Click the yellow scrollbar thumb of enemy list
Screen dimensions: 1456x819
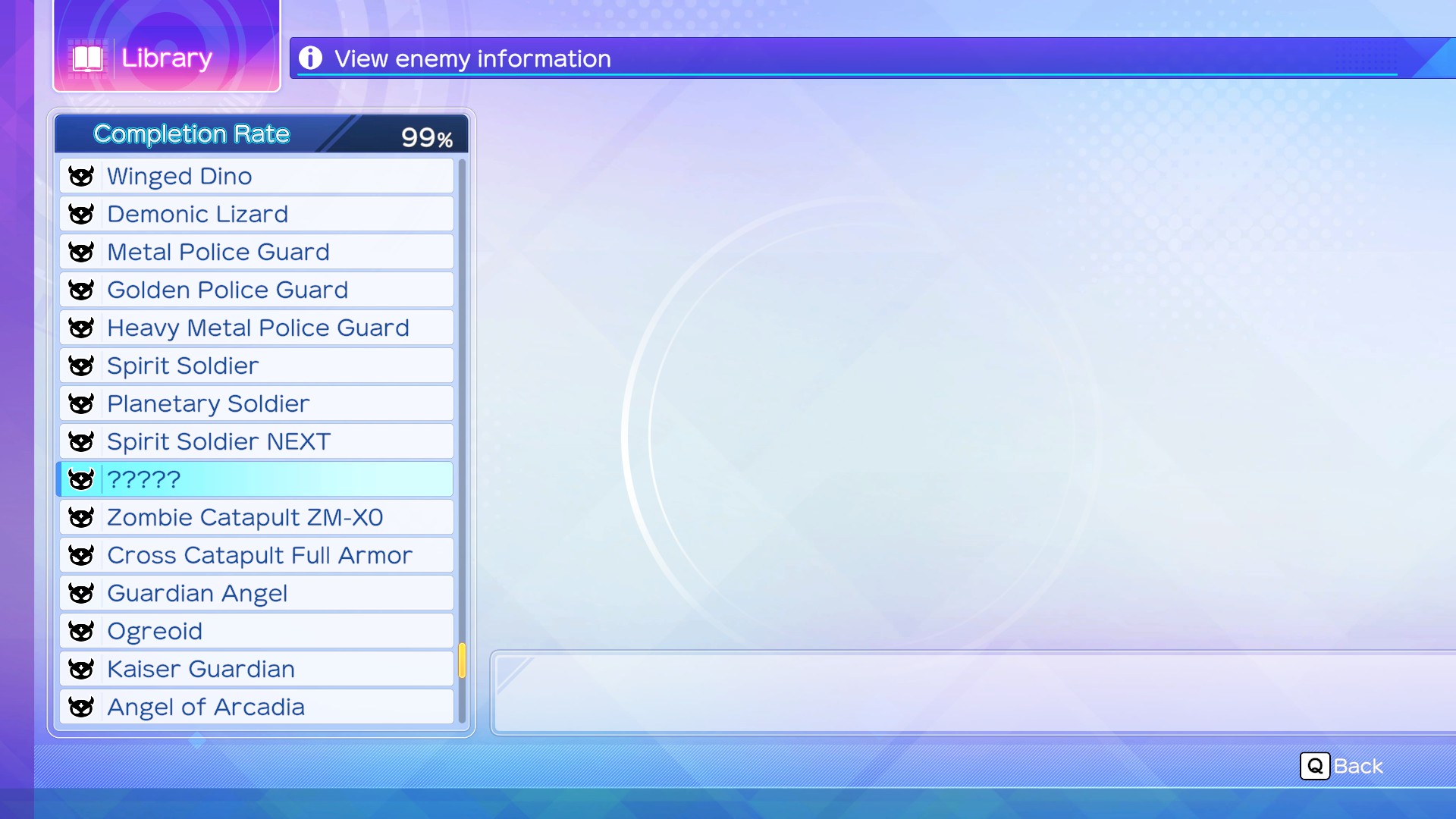(x=462, y=661)
